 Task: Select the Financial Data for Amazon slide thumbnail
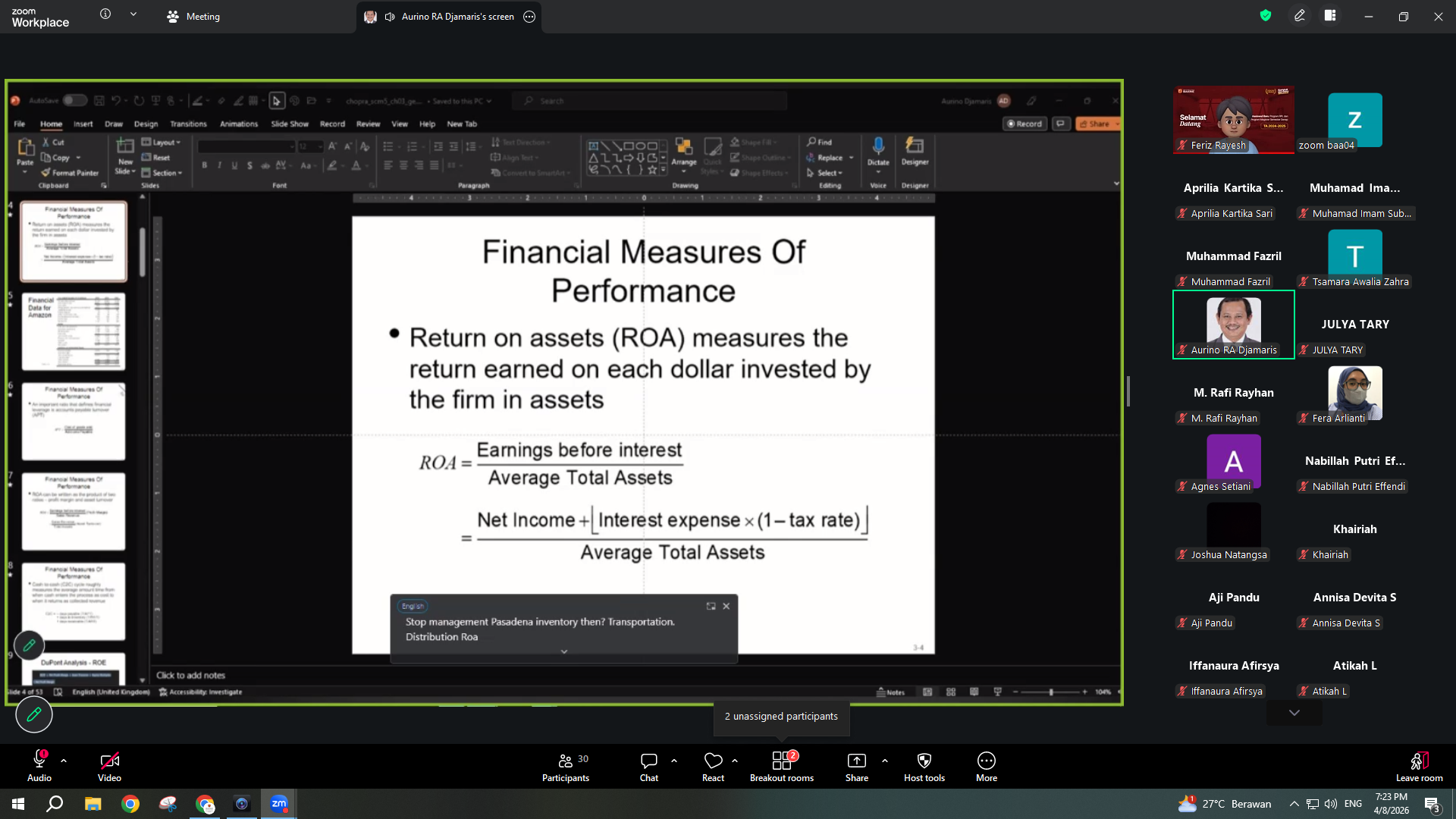(x=74, y=332)
